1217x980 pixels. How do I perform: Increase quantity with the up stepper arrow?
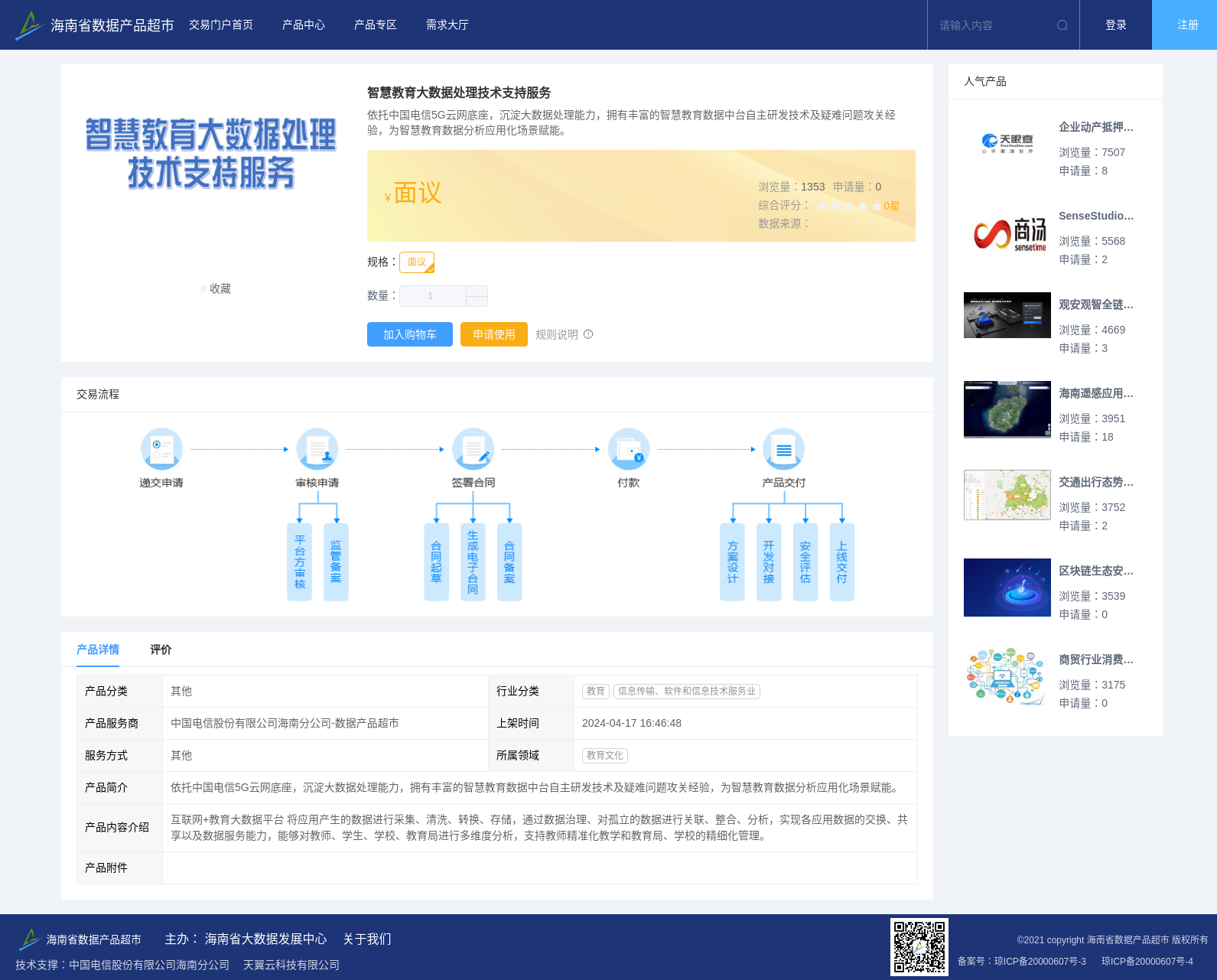coord(477,291)
